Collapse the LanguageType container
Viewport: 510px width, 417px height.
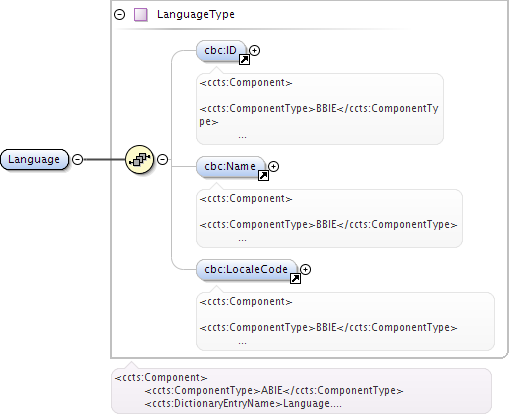coord(119,15)
